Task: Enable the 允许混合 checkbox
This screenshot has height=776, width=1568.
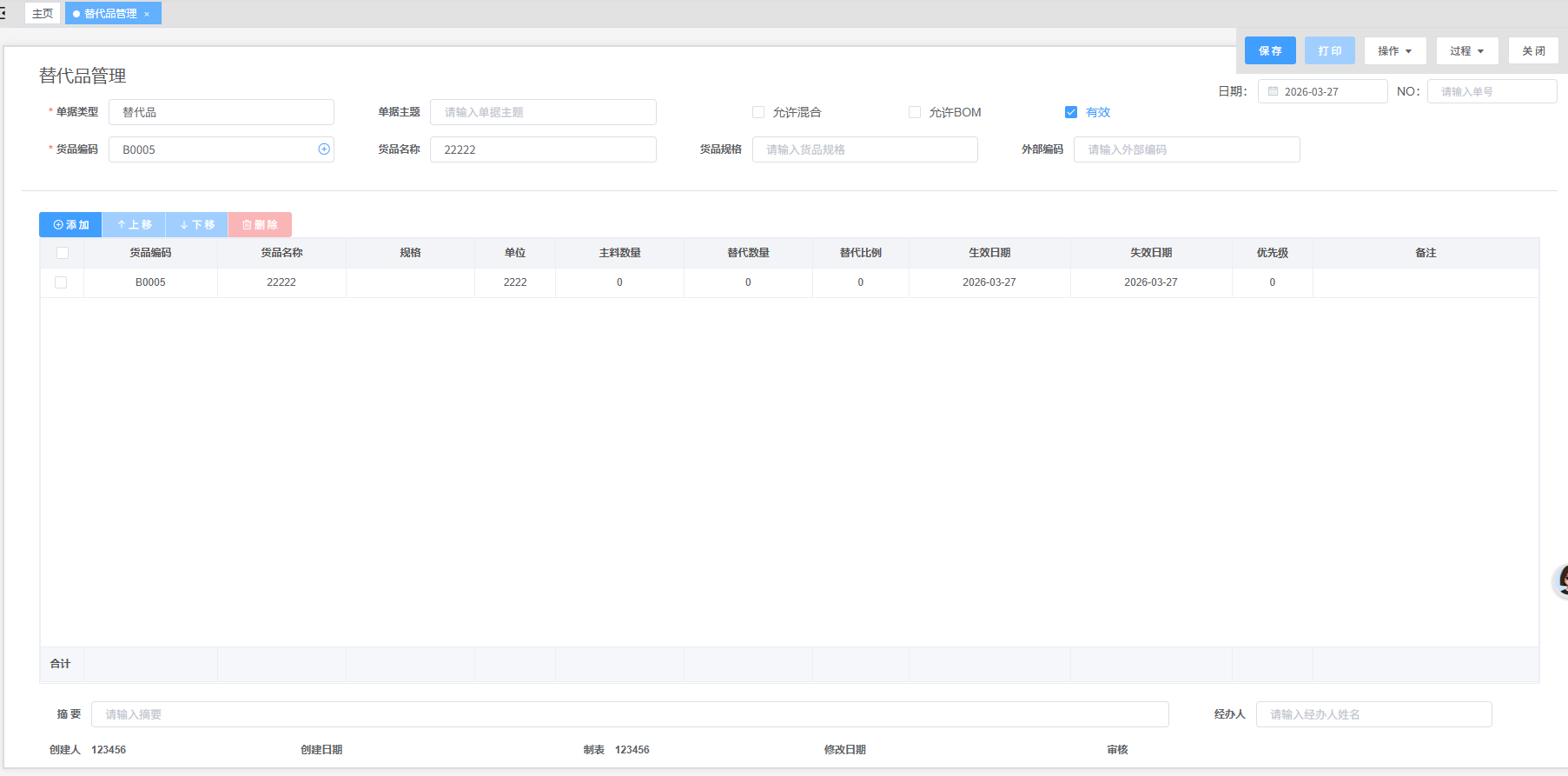Action: (758, 112)
